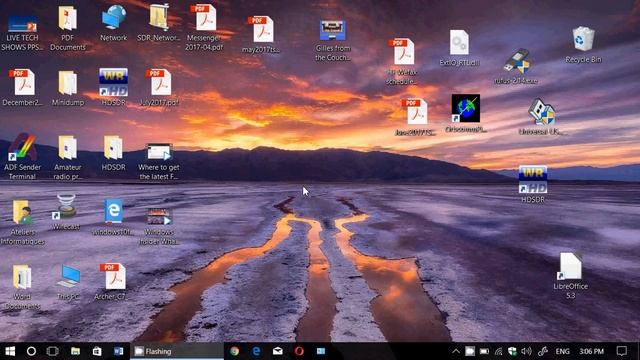Select the SDR Networ... zipped folder icon
This screenshot has height=360, width=640.
[159, 23]
